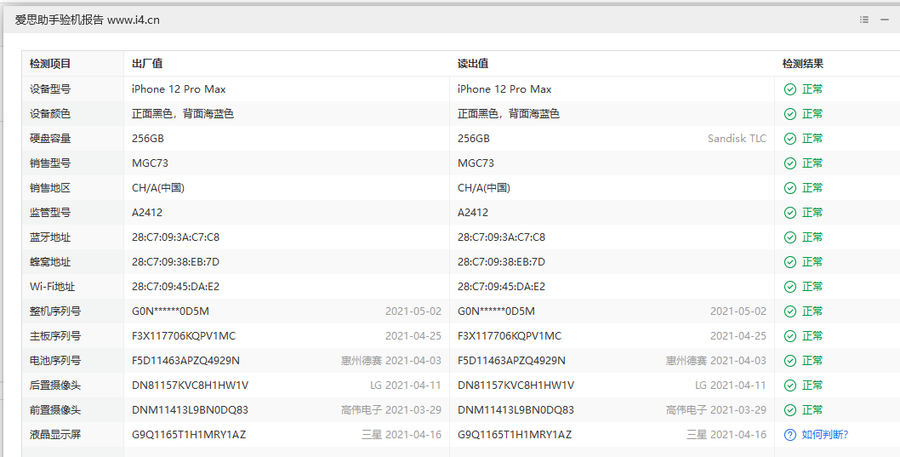The height and width of the screenshot is (457, 900).
Task: Click factory mainboard serial F3X117706KQPV1MC
Action: [x=184, y=336]
